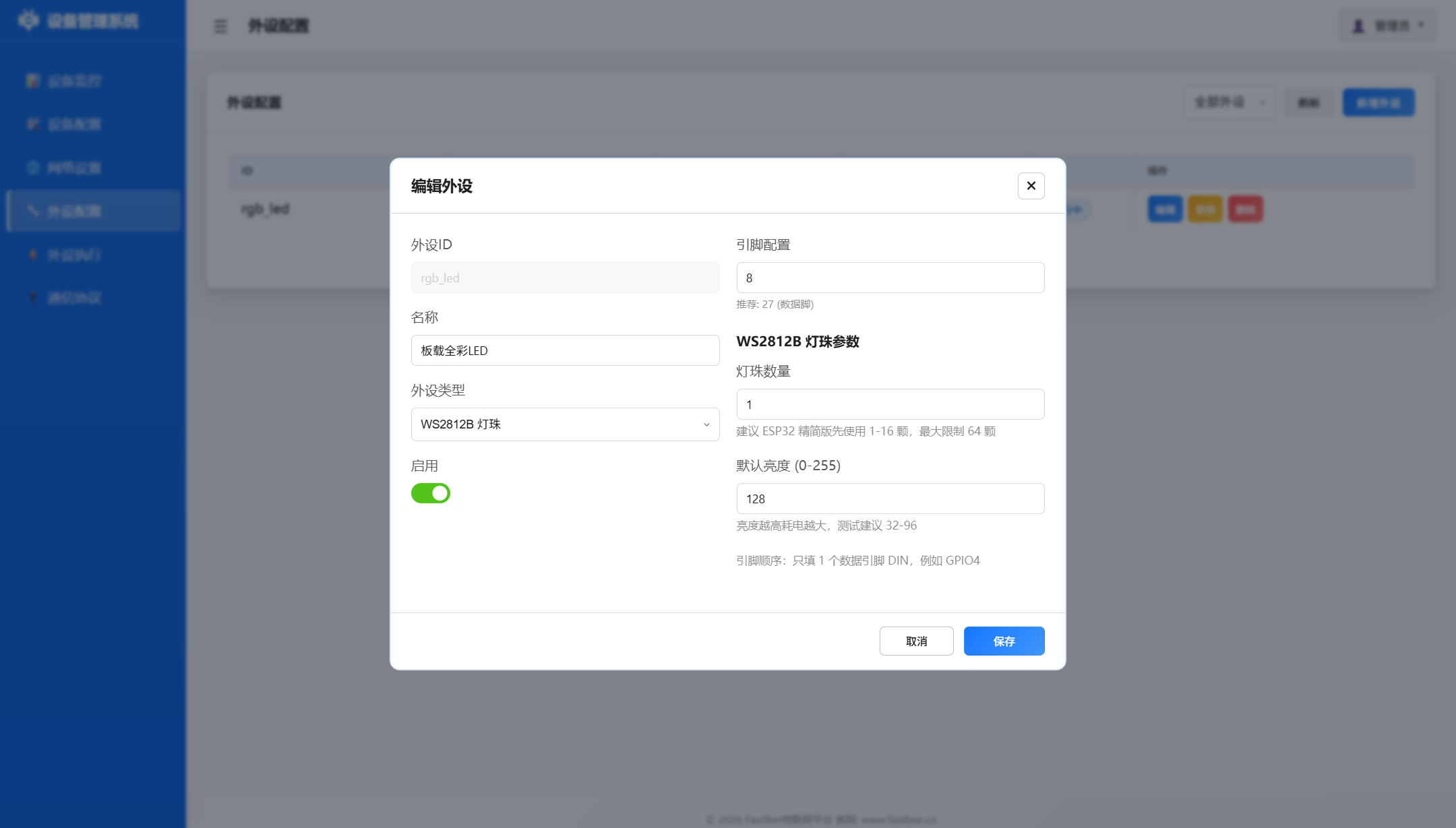Open the filter dropdown in background page header
The height and width of the screenshot is (828, 1456).
(x=1230, y=102)
